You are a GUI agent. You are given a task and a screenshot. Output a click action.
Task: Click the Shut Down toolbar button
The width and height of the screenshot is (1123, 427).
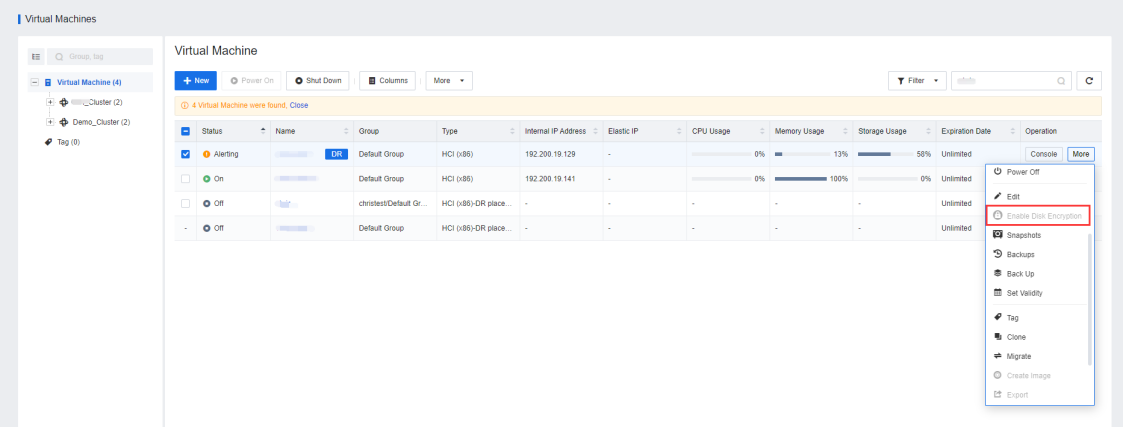click(318, 81)
